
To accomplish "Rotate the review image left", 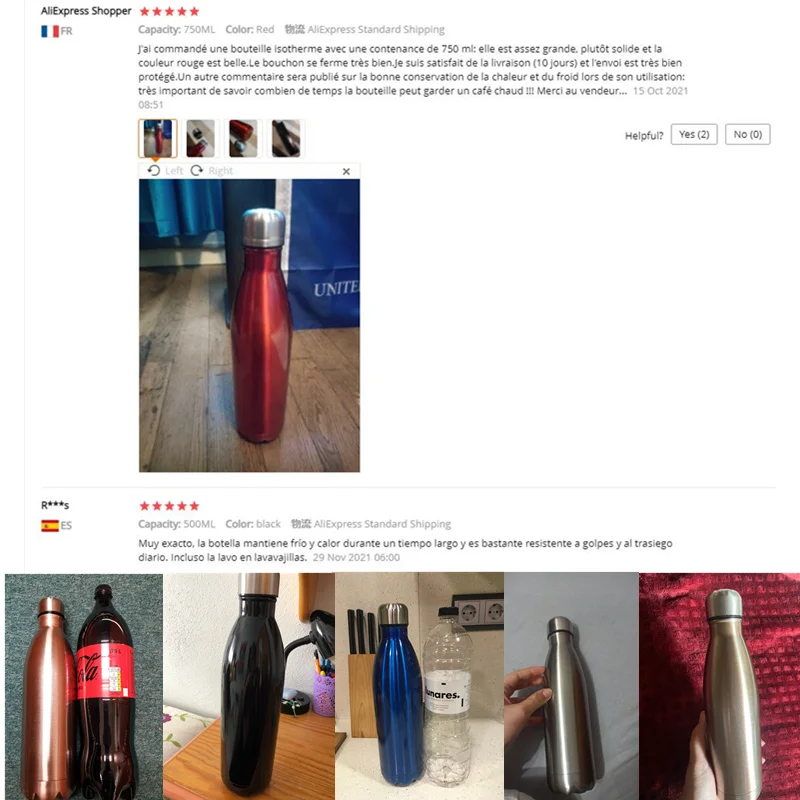I will (x=165, y=170).
